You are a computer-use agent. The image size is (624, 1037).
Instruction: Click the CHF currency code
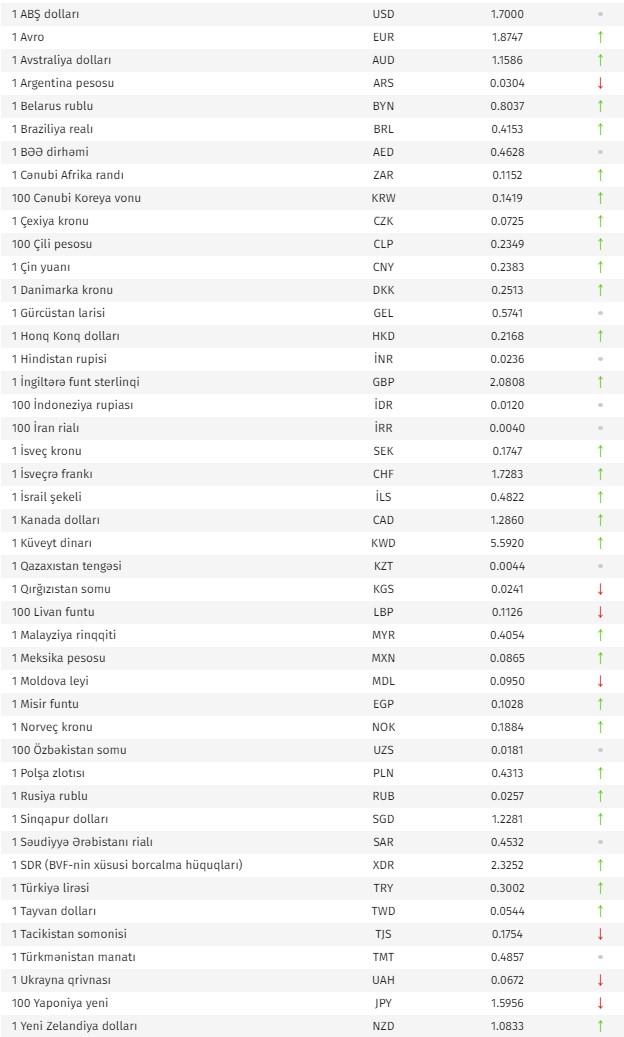(383, 474)
